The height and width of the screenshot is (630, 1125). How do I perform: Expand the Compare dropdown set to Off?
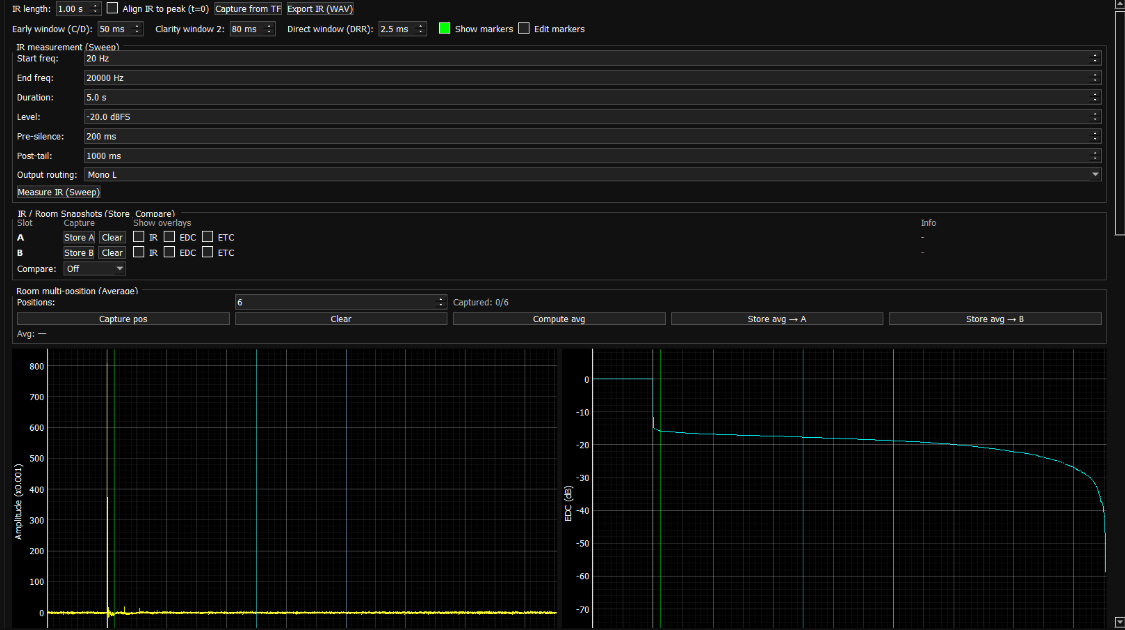point(94,268)
